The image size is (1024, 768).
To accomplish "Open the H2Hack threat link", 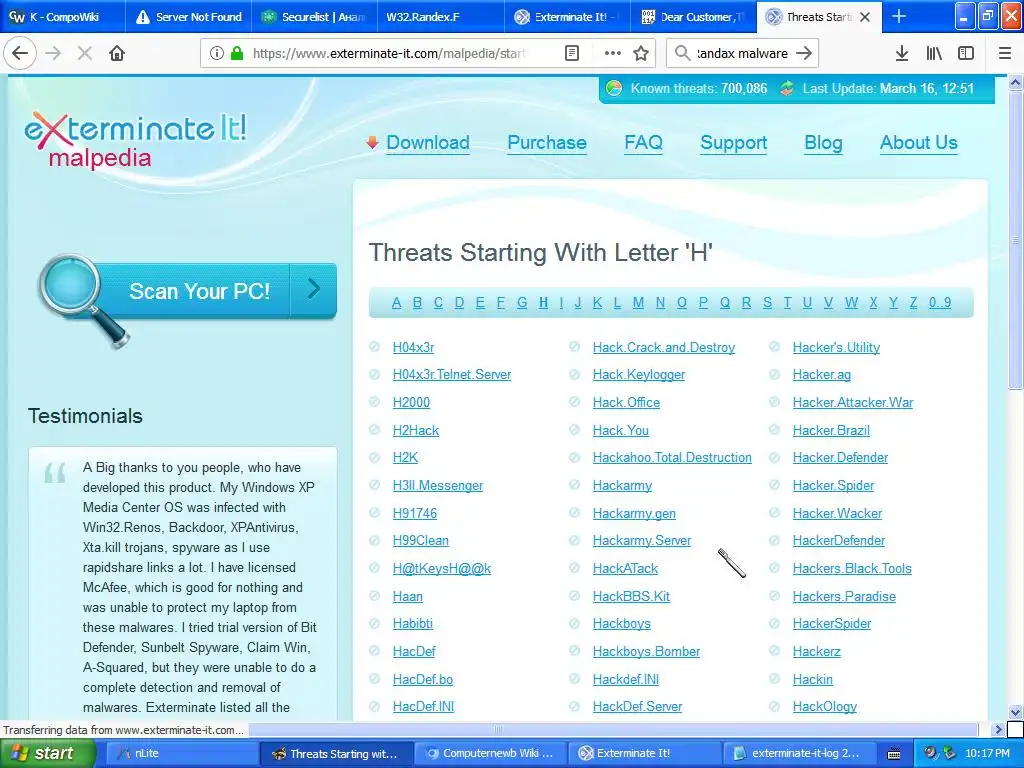I will (415, 430).
